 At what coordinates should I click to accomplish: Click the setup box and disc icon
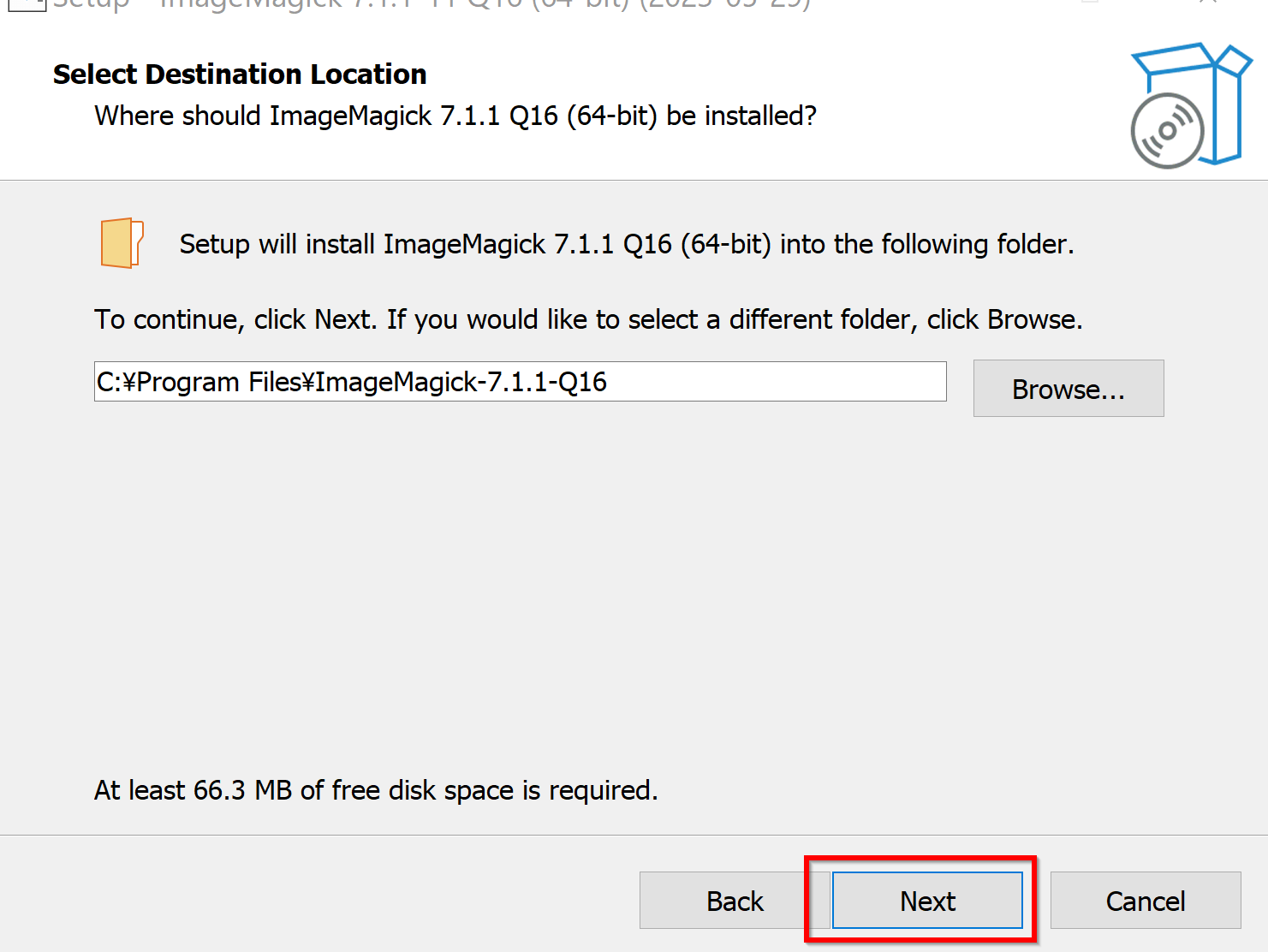[1191, 105]
